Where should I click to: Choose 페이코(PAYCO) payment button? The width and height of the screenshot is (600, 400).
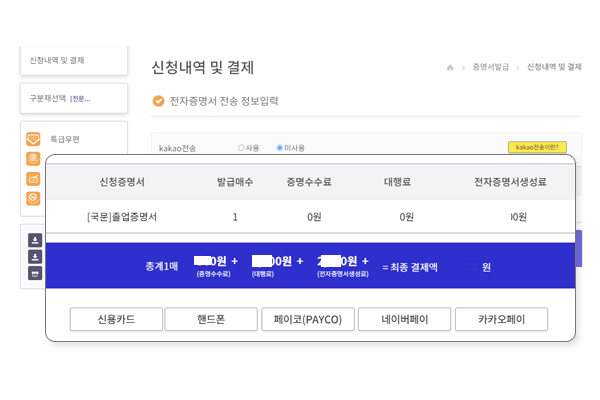point(308,319)
